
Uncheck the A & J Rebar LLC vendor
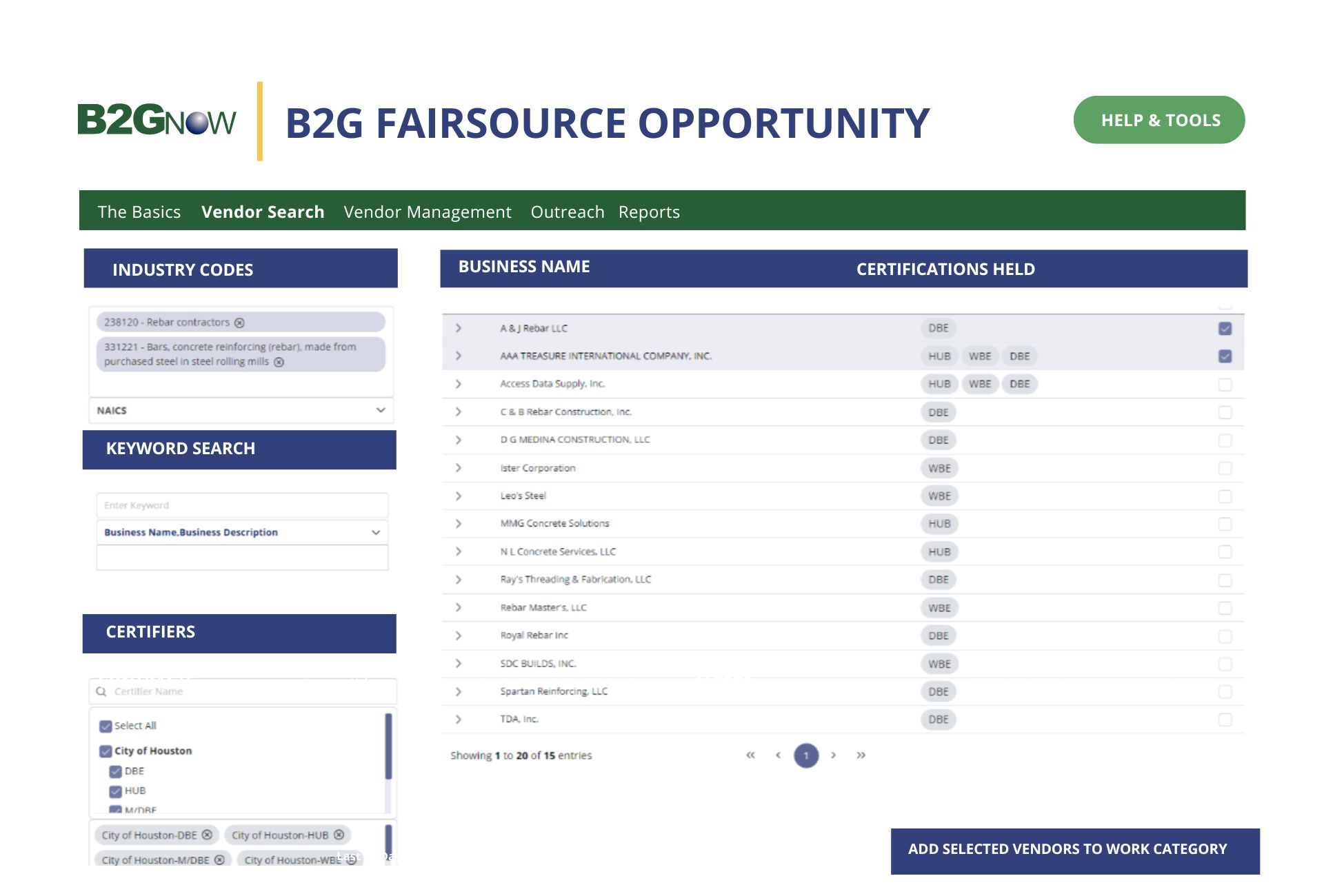point(1225,329)
